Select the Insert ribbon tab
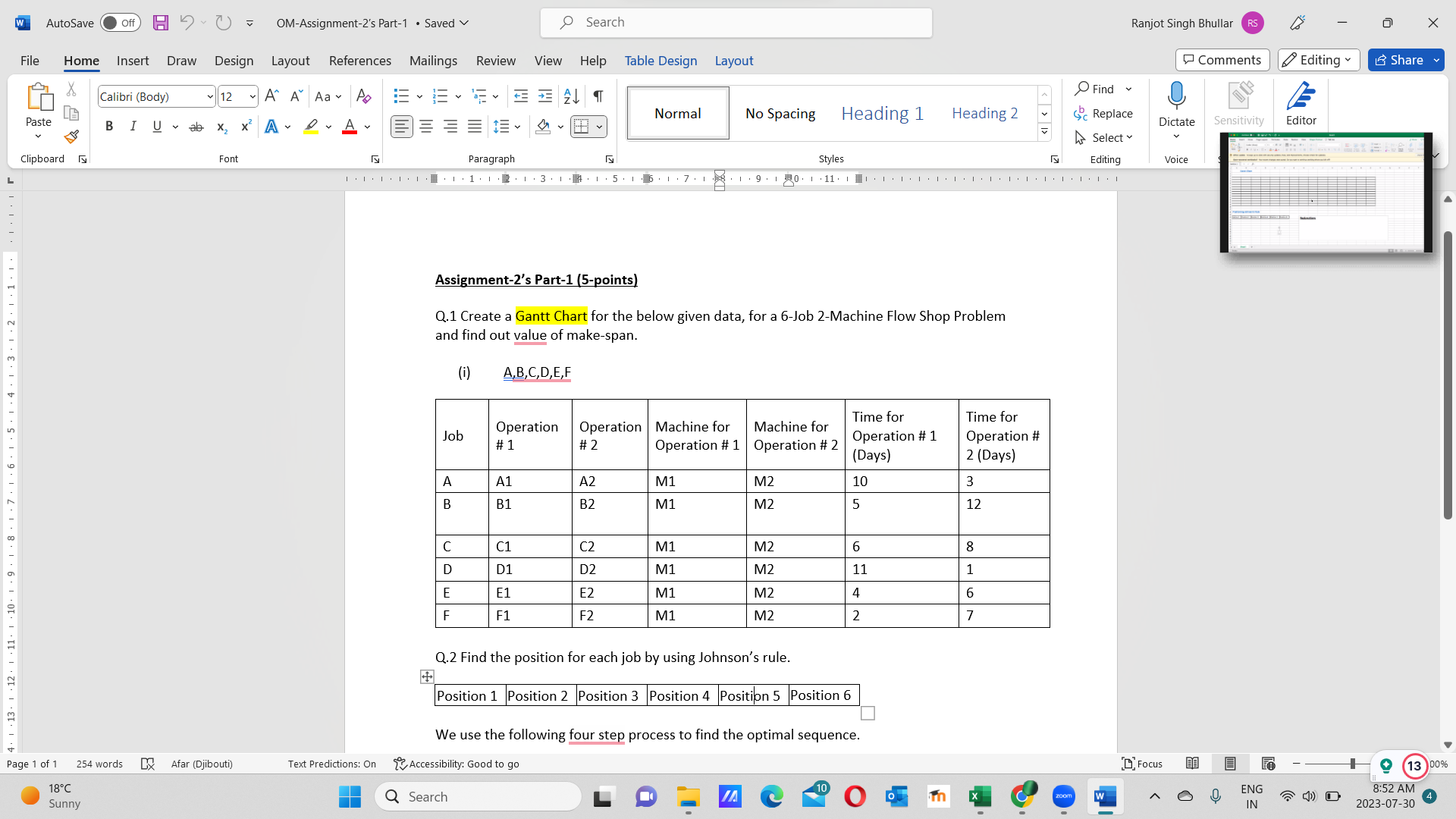This screenshot has width=1456, height=819. [x=131, y=60]
